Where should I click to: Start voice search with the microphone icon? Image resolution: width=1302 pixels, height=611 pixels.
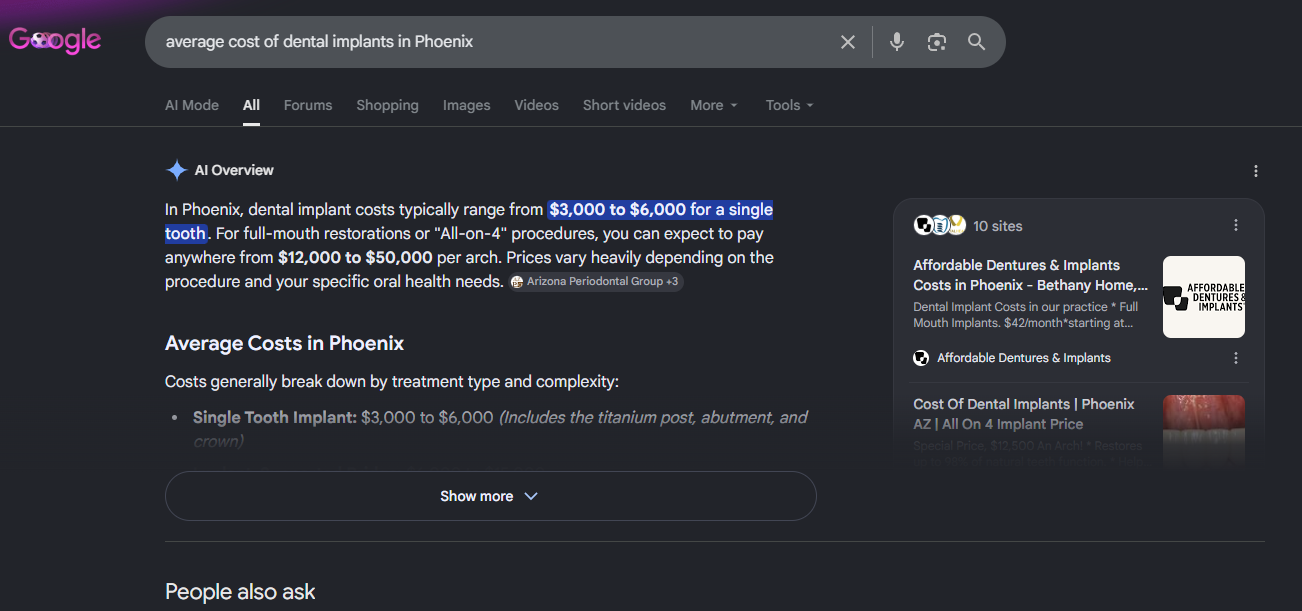point(897,42)
